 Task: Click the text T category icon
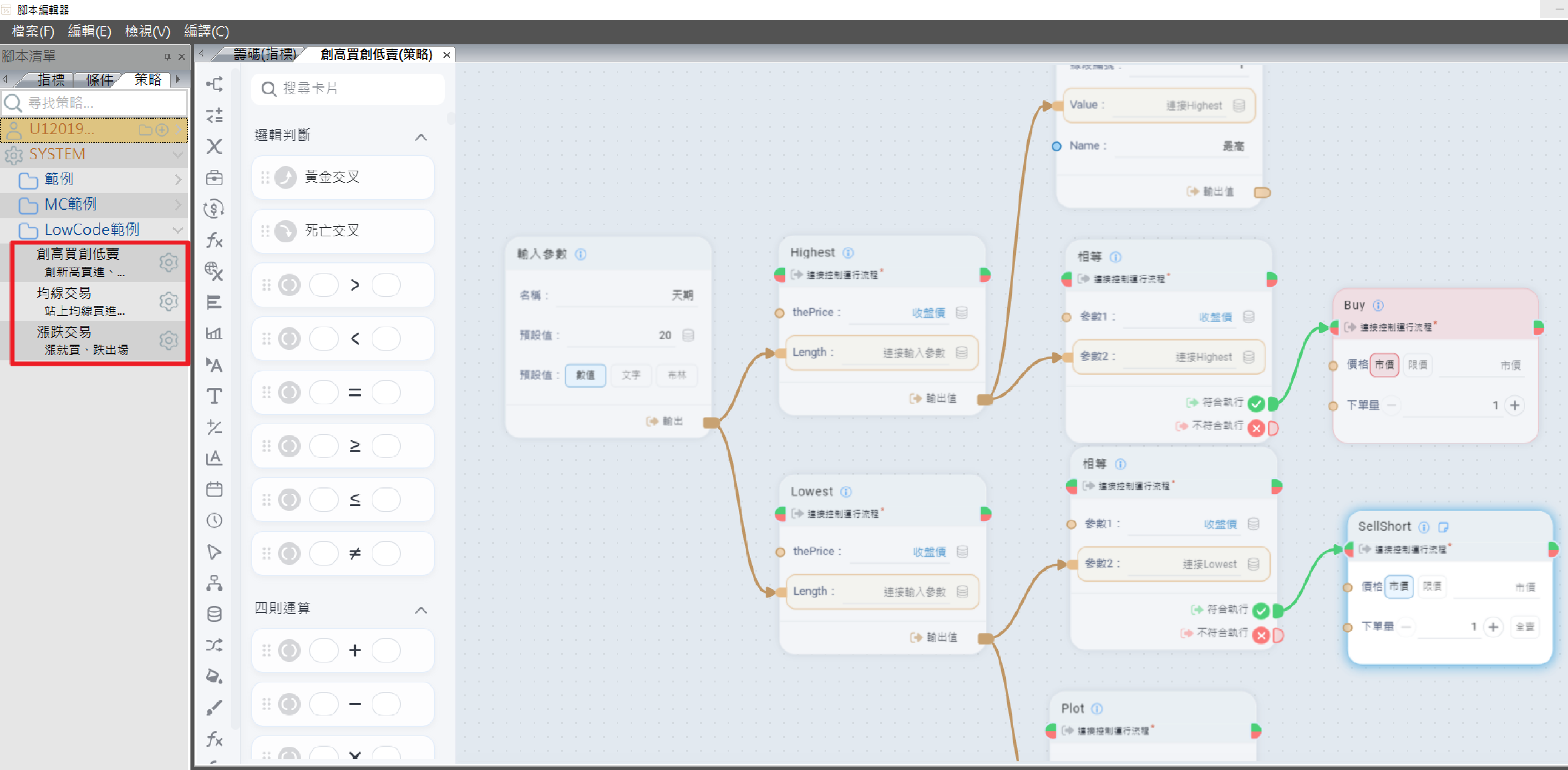tap(214, 396)
